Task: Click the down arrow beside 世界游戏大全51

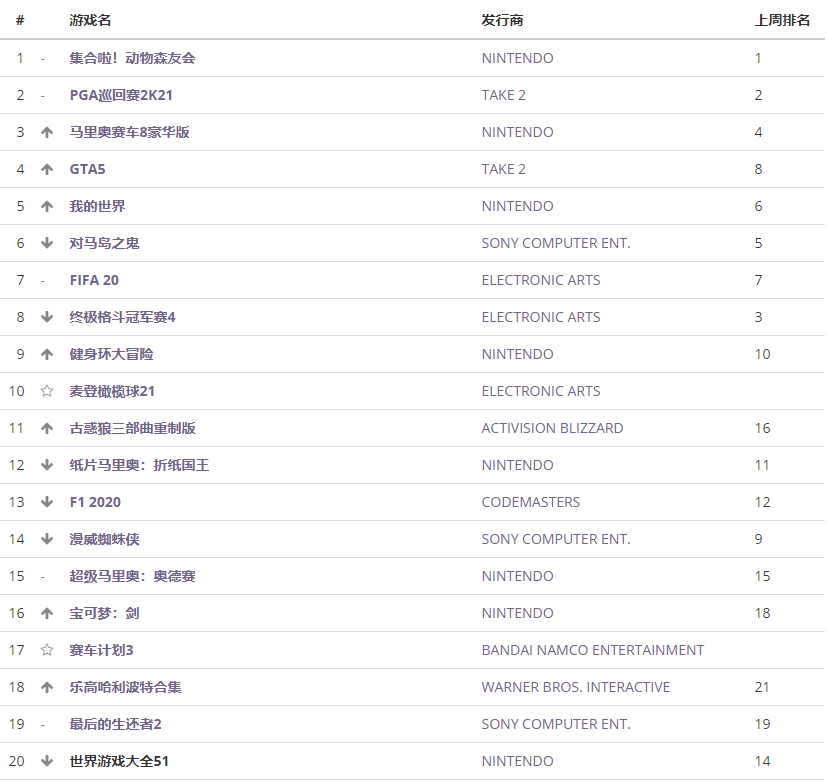Action: point(46,761)
